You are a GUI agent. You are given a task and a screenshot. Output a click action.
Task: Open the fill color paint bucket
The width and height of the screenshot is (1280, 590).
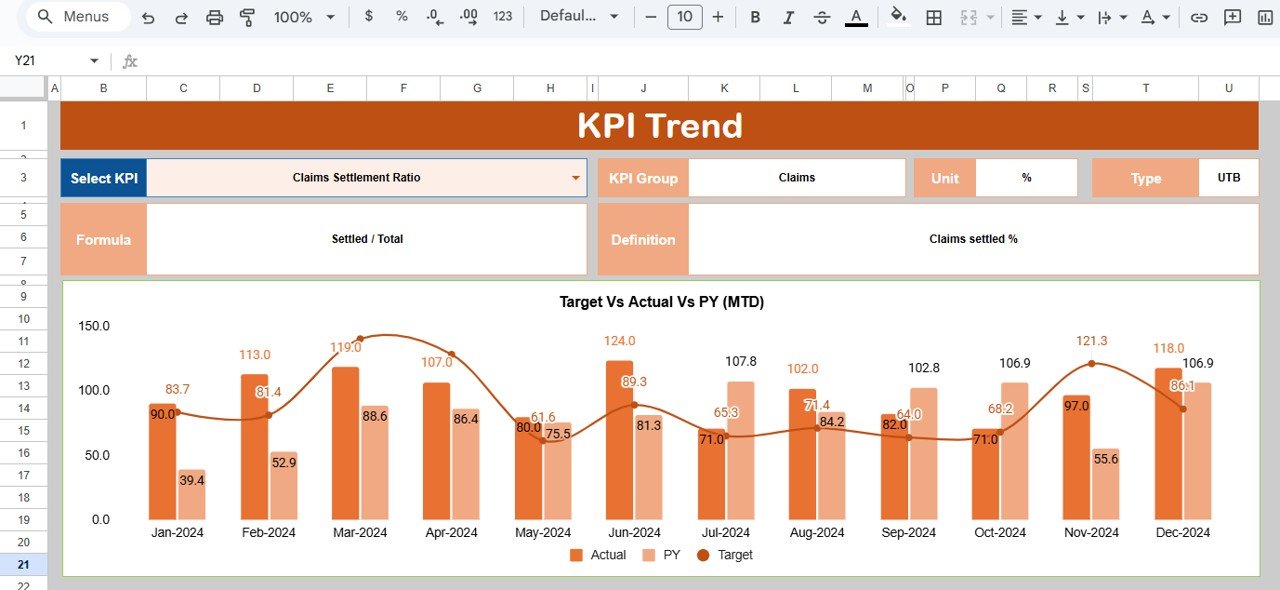(x=898, y=17)
